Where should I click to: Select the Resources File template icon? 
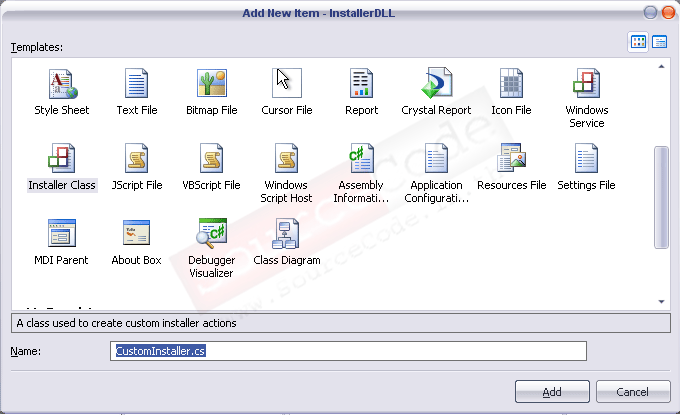[x=512, y=157]
